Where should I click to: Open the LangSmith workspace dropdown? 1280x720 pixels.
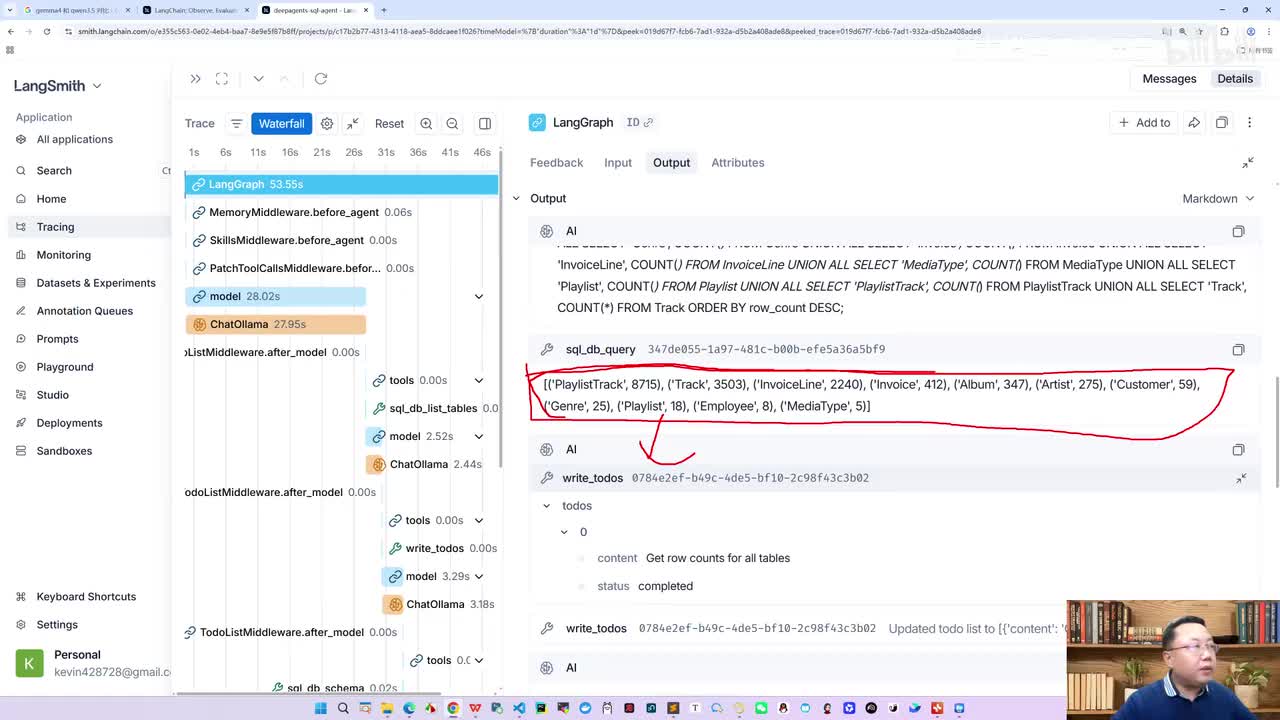(x=58, y=86)
